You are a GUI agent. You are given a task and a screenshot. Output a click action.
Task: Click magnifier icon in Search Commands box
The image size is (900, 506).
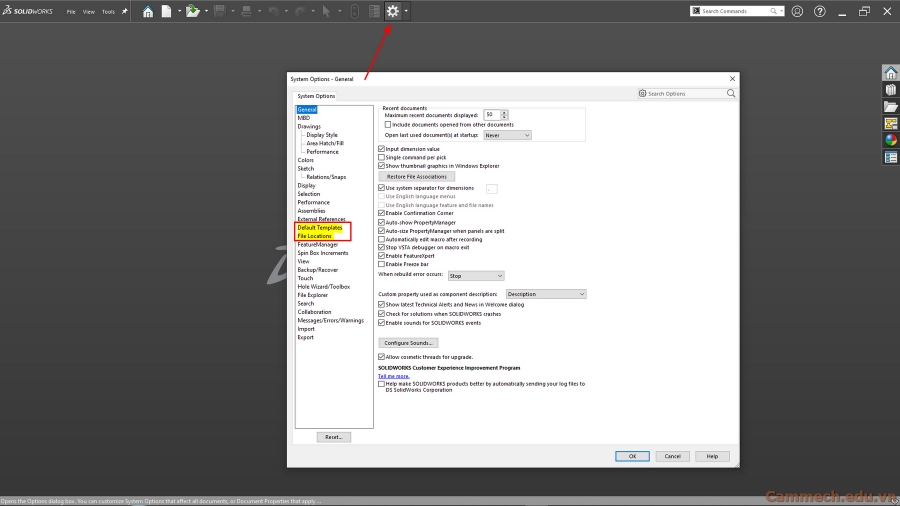[x=773, y=11]
